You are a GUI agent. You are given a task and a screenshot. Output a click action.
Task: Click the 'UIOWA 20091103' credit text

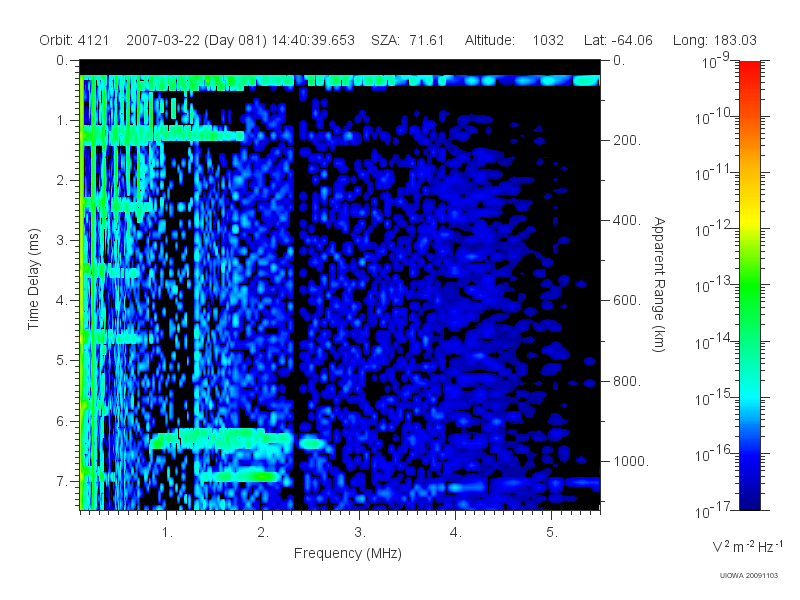tap(748, 576)
